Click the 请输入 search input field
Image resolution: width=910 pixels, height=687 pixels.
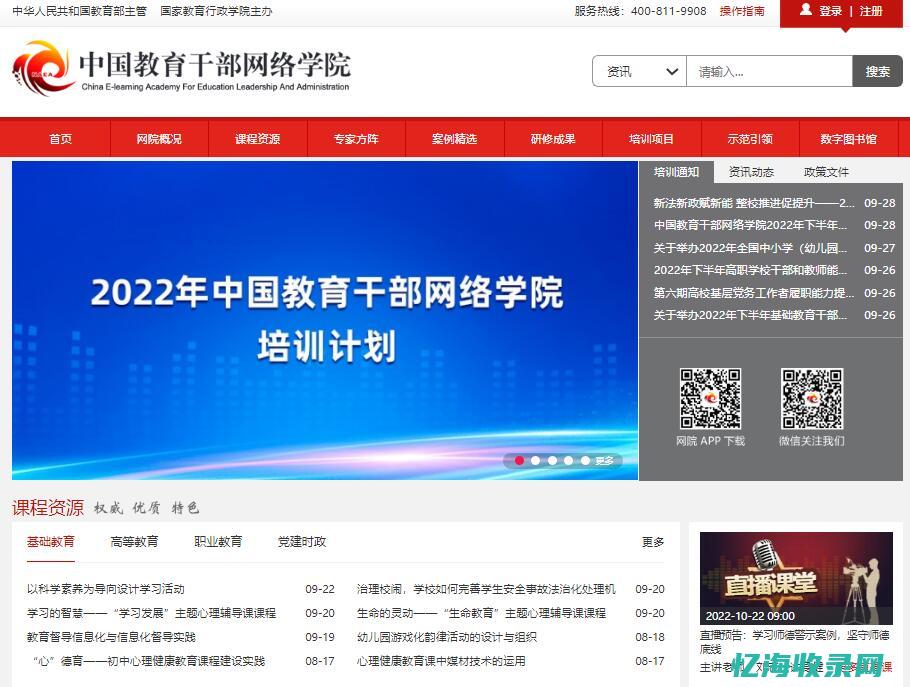click(x=769, y=71)
